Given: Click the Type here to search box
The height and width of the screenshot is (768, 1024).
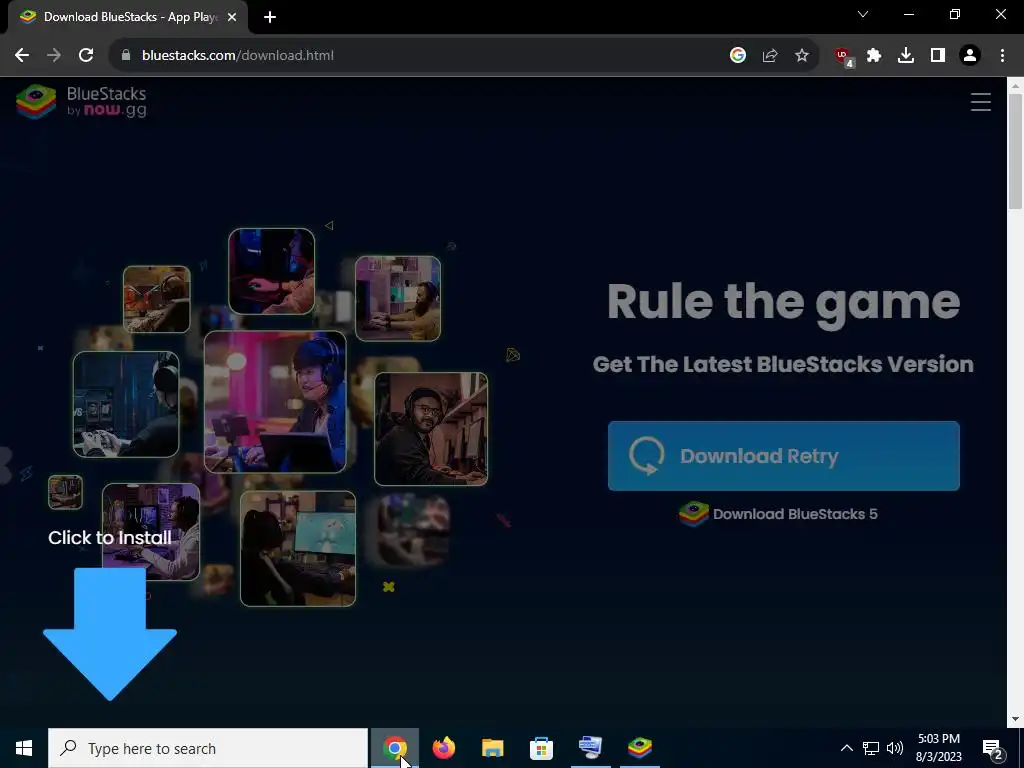Looking at the screenshot, I should 208,748.
